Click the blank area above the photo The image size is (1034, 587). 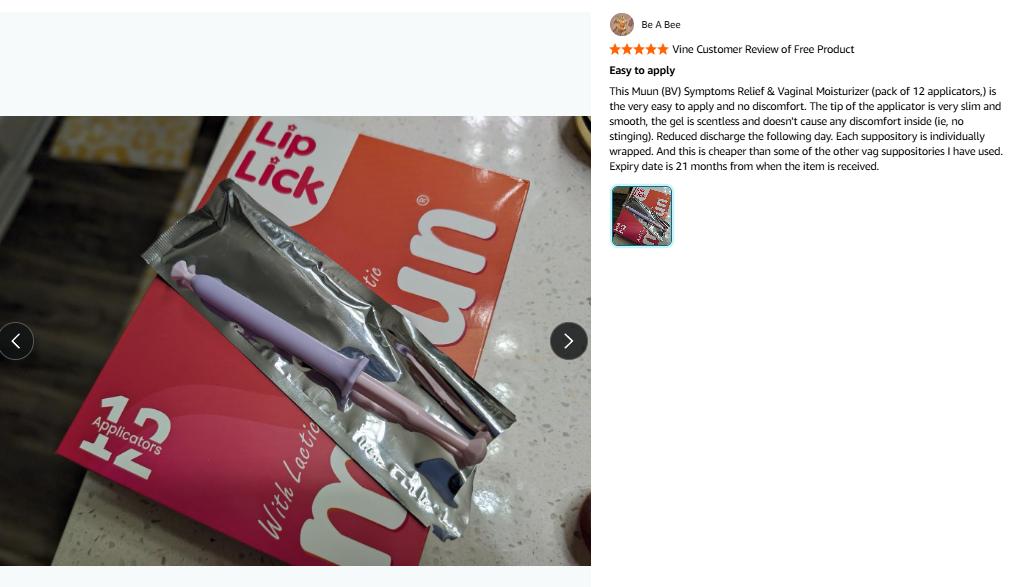[x=295, y=64]
